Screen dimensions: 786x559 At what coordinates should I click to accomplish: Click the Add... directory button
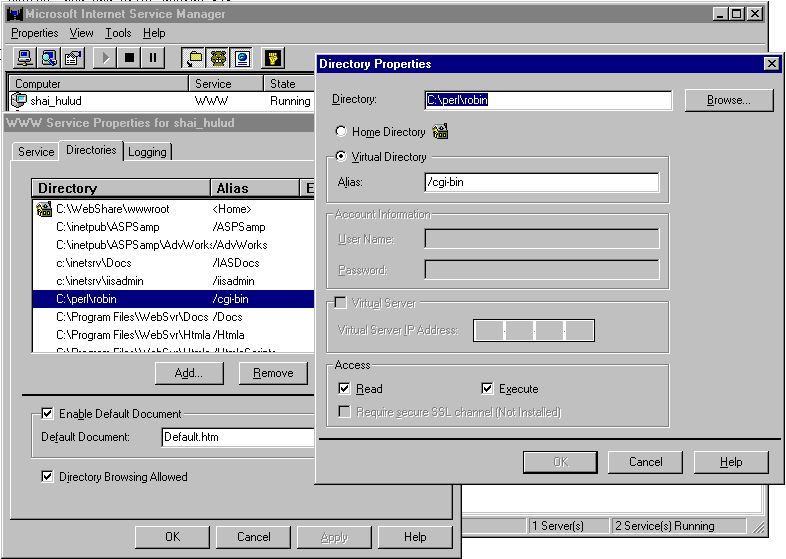point(189,373)
